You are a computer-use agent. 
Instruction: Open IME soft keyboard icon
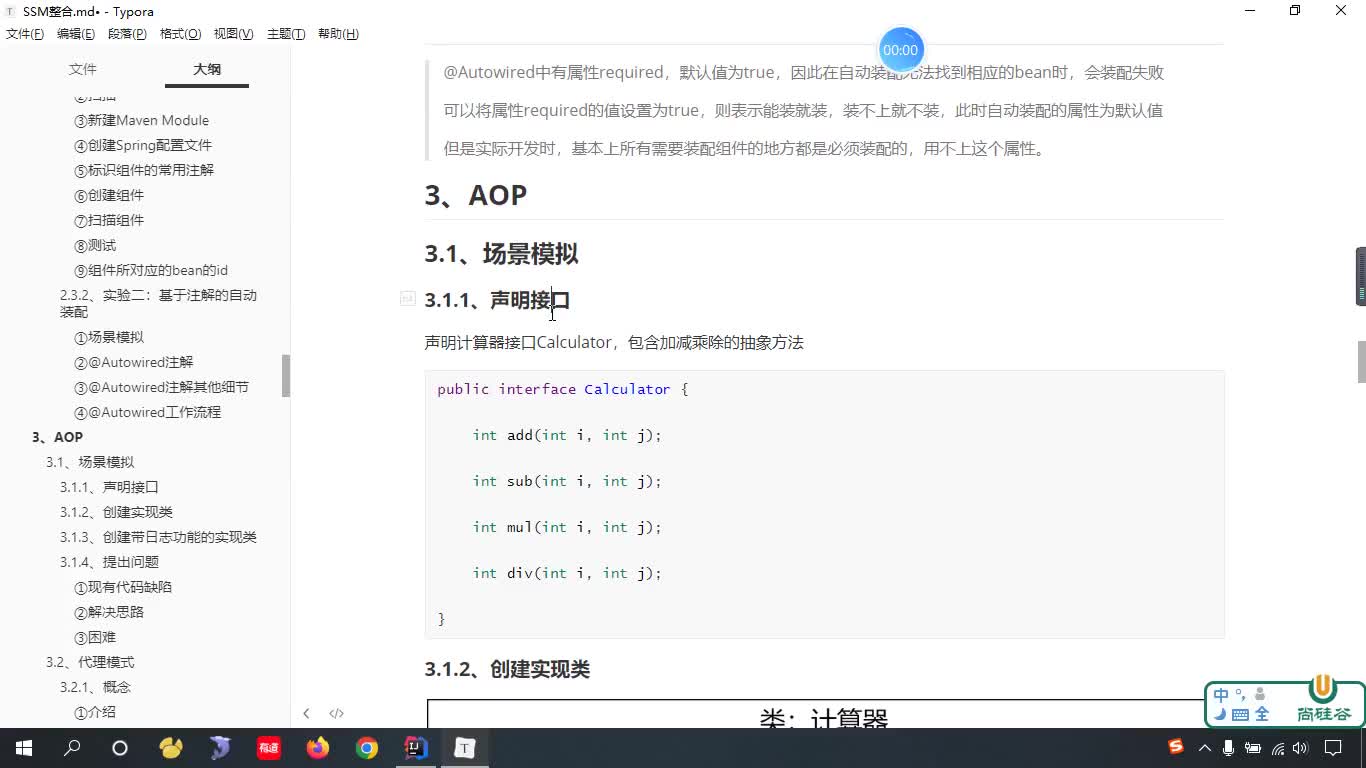[1241, 715]
